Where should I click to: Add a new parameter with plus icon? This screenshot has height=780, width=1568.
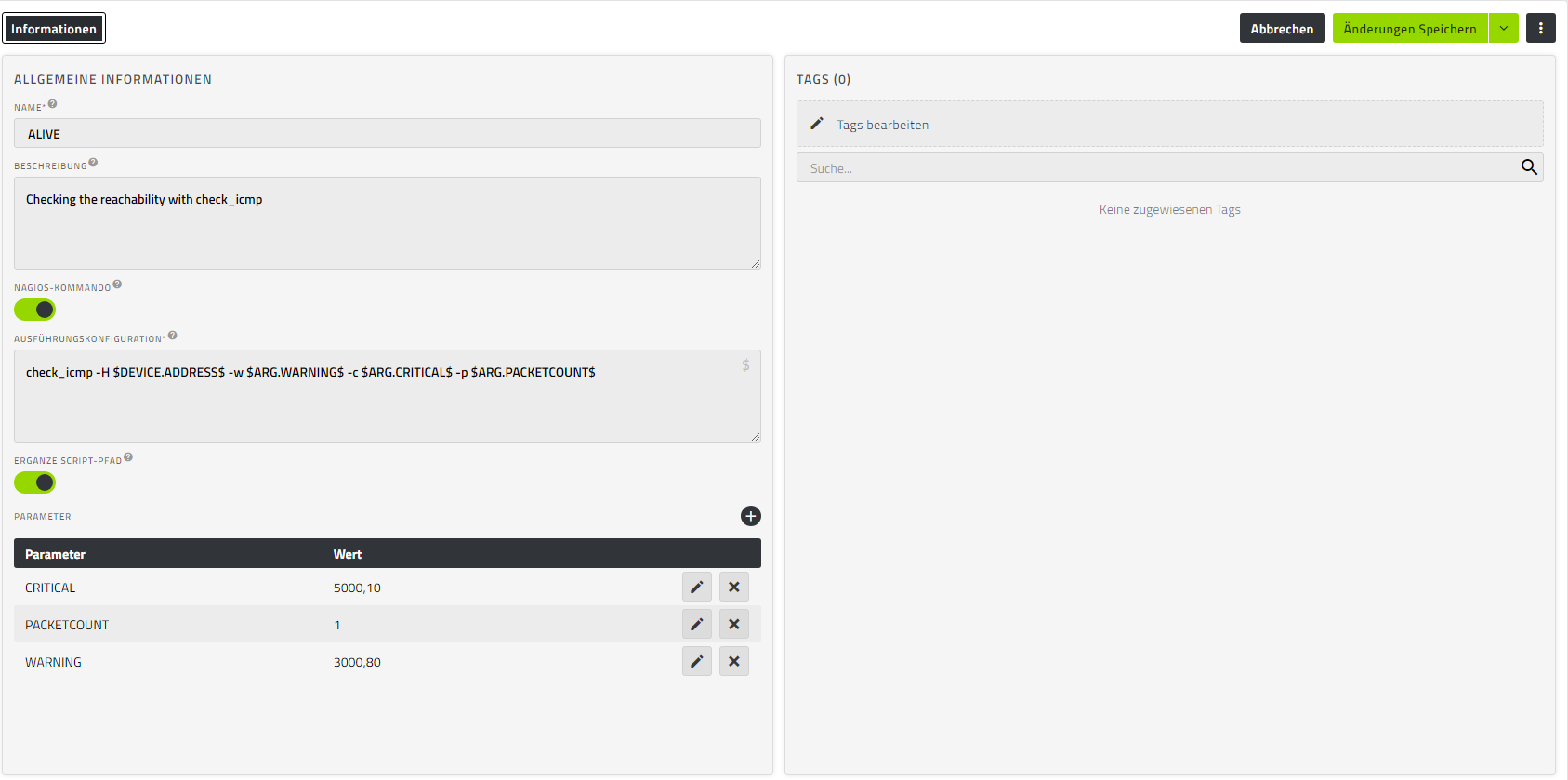coord(751,516)
